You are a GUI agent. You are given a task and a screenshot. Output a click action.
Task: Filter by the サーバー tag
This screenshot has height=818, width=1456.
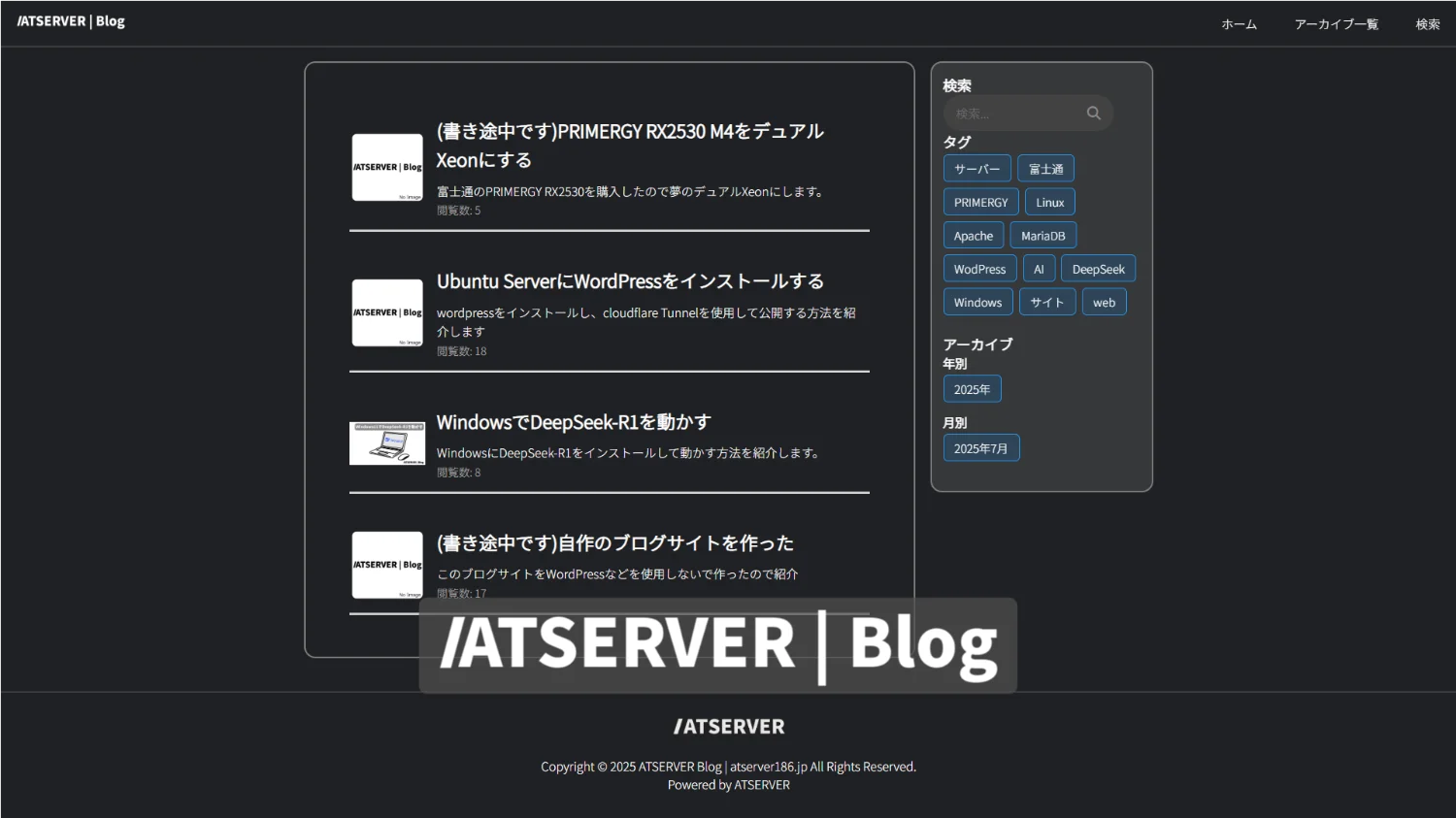pyautogui.click(x=976, y=169)
